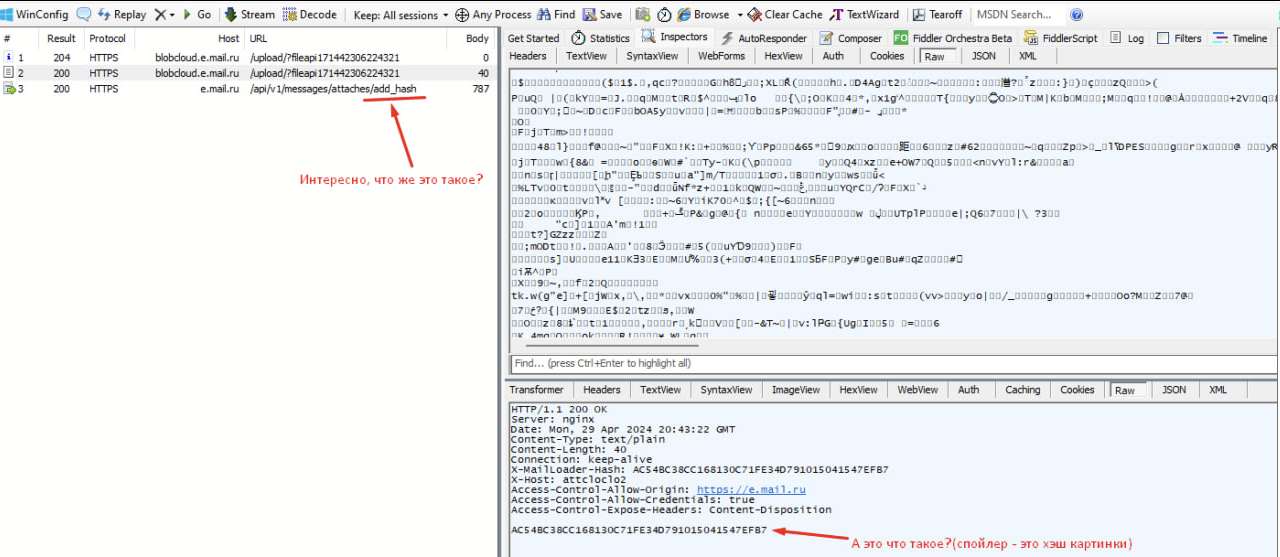Switch to the Statistics tab

coord(600,38)
